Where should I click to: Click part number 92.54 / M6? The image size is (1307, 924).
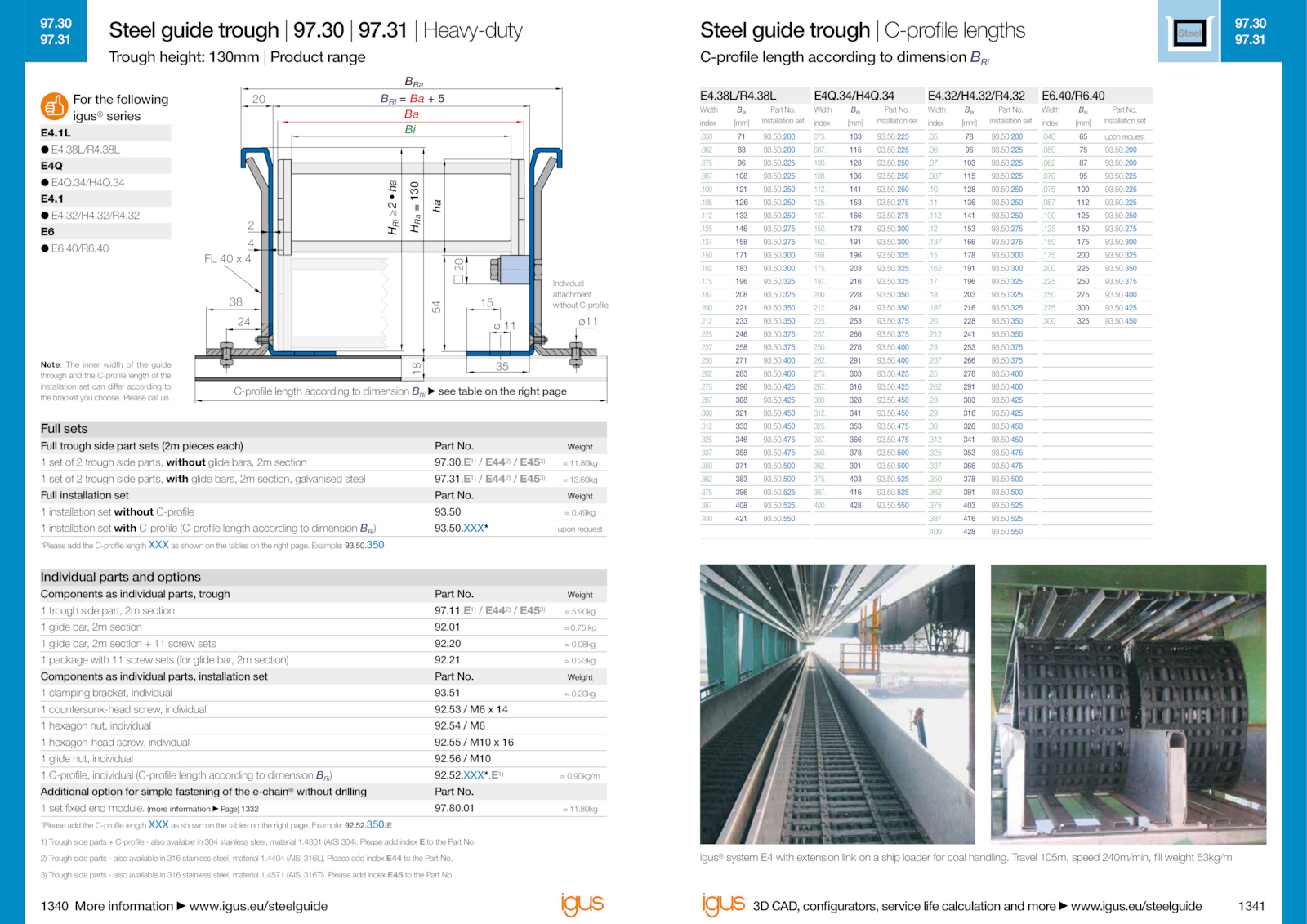click(x=460, y=725)
